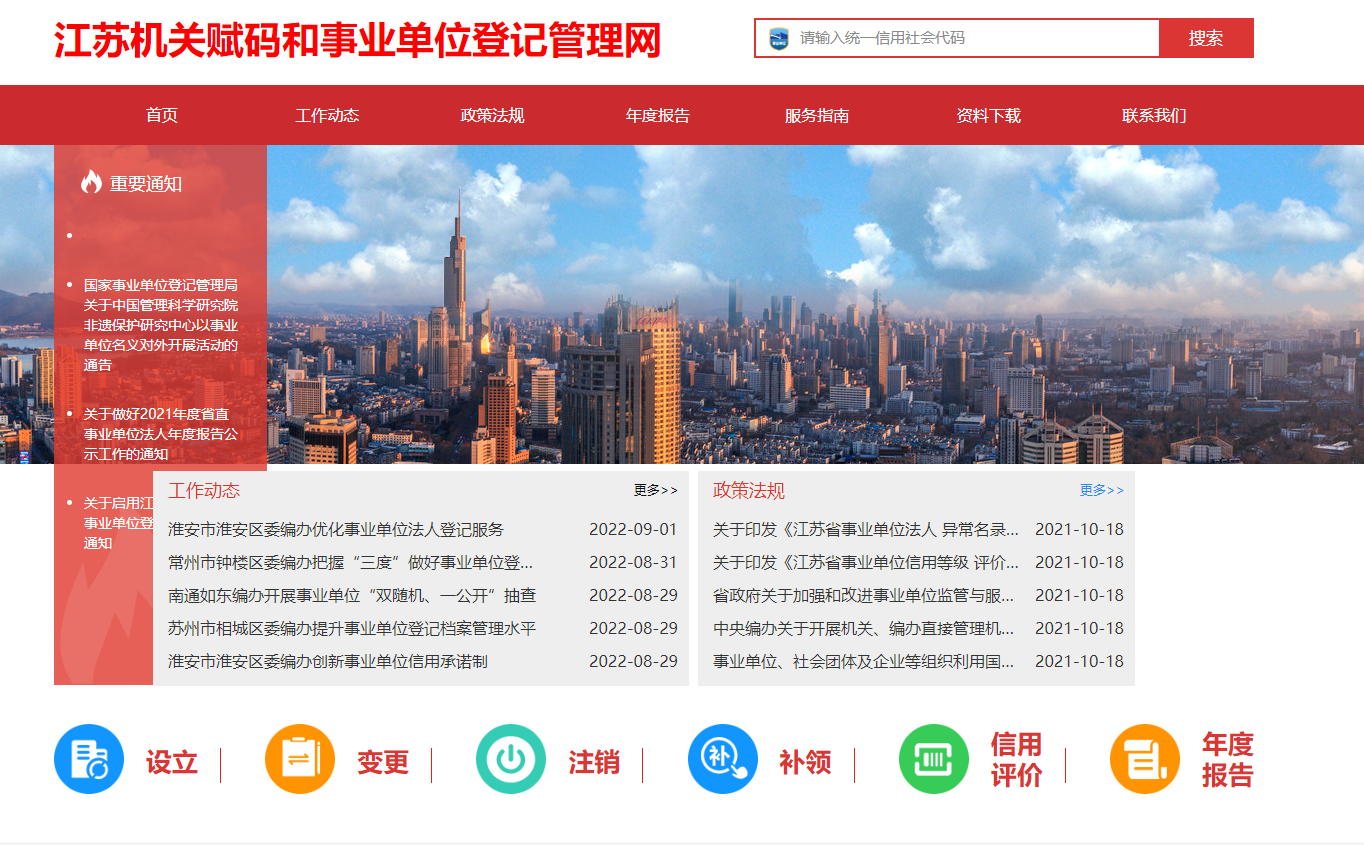Open the 工作动态 navigation menu item
This screenshot has height=845, width=1364.
point(327,115)
